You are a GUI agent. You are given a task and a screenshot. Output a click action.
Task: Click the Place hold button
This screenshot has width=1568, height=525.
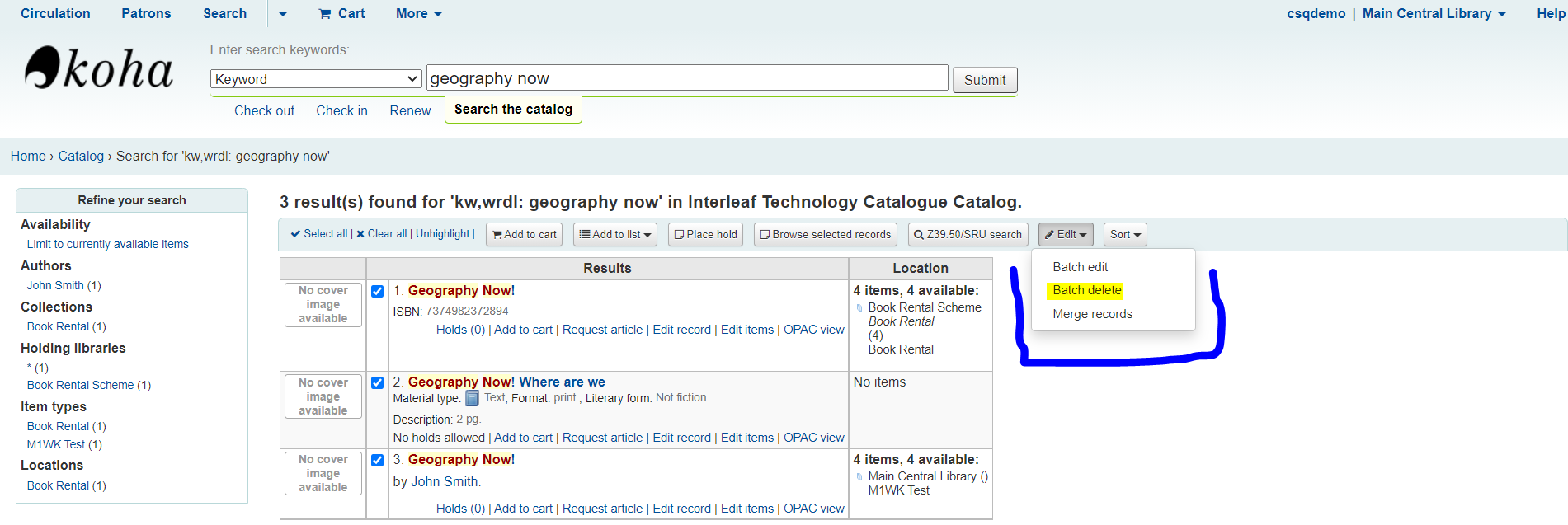(706, 234)
